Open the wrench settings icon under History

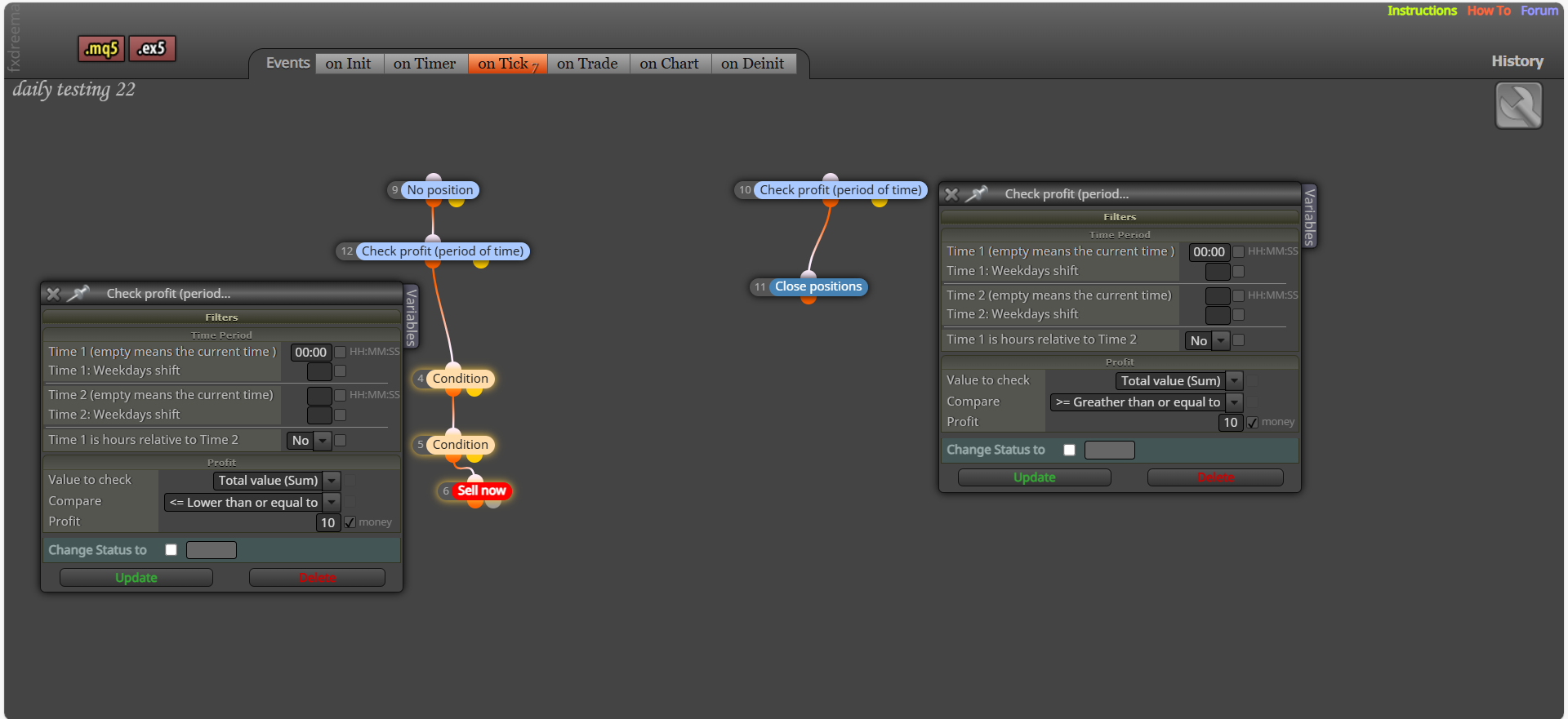[1518, 105]
